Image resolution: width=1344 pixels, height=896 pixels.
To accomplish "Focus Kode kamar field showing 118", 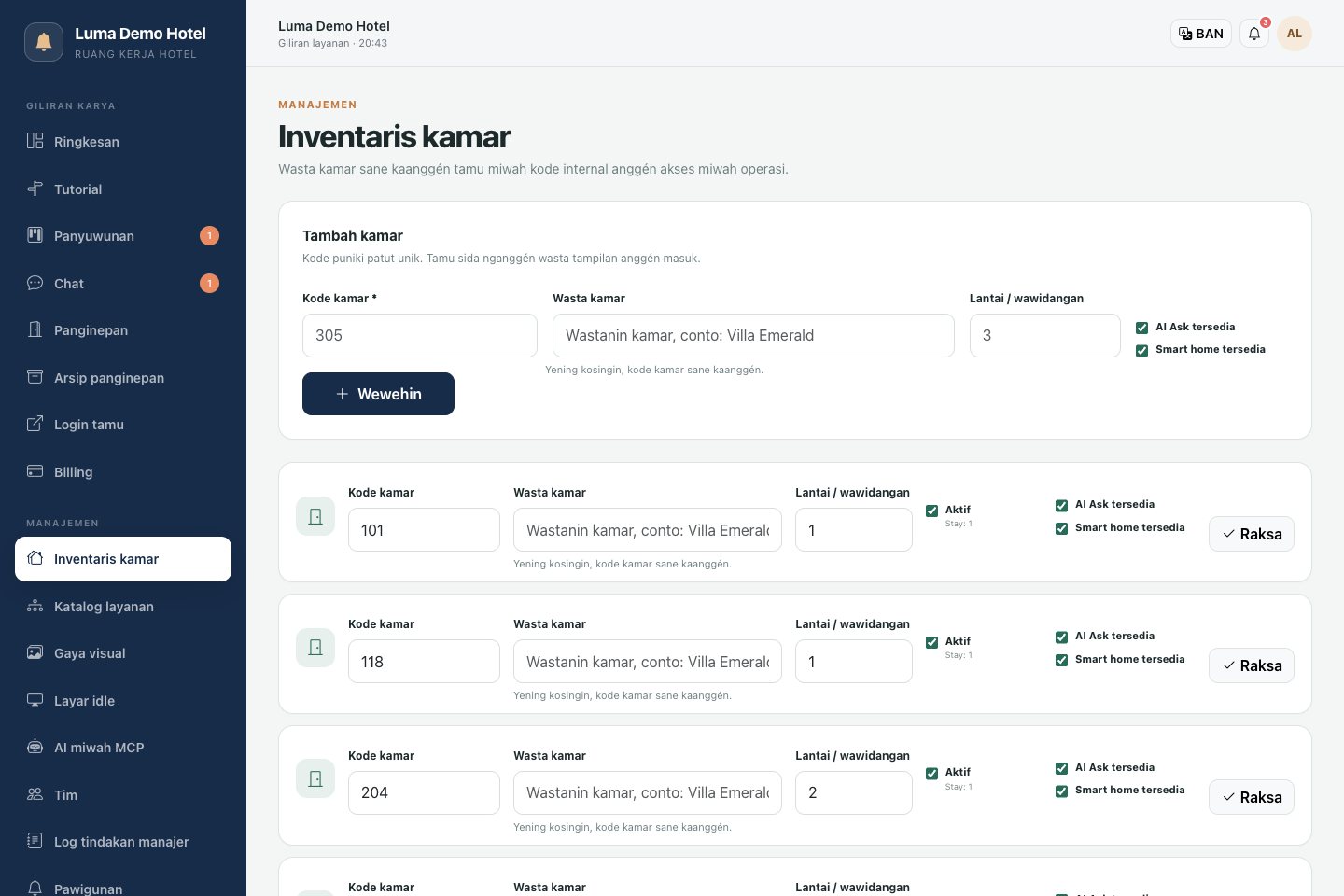I will click(x=424, y=662).
